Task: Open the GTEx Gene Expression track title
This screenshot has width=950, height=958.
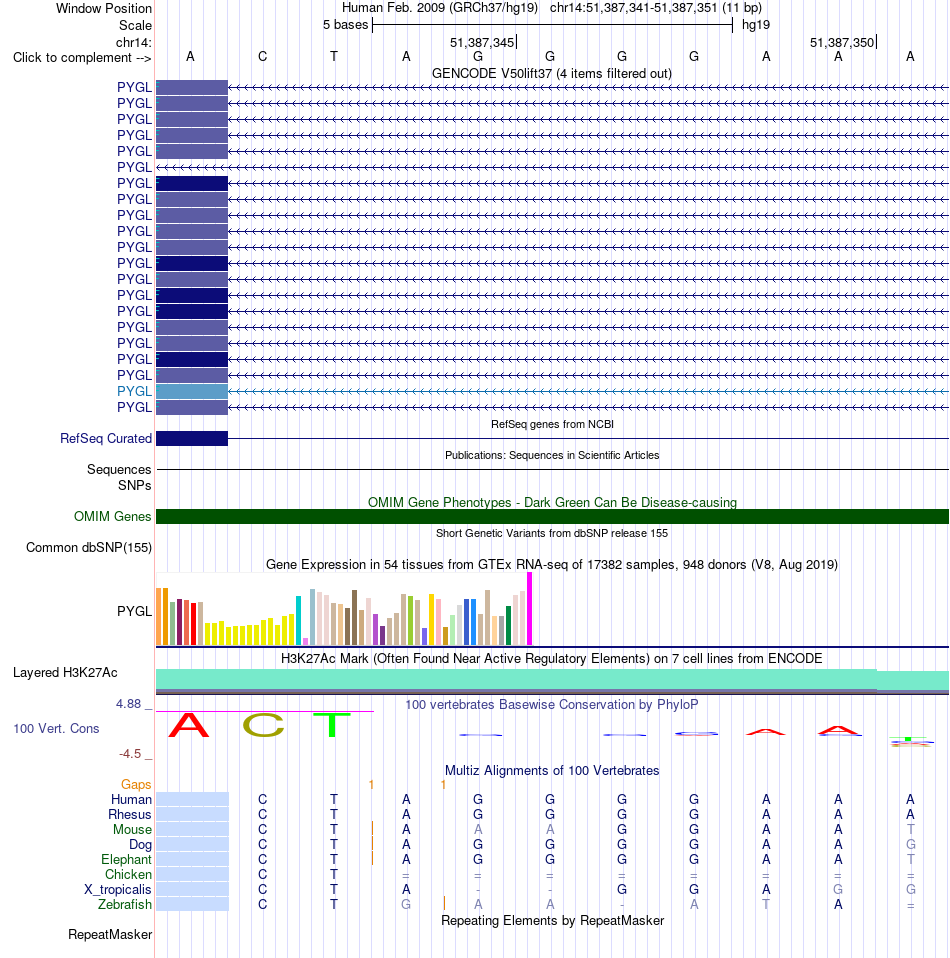Action: click(x=552, y=565)
